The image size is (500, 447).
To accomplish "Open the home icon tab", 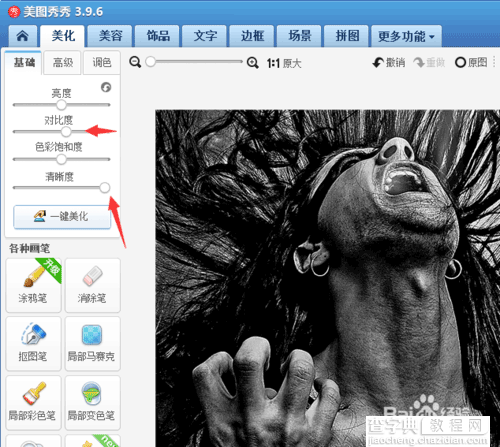I will tap(23, 36).
